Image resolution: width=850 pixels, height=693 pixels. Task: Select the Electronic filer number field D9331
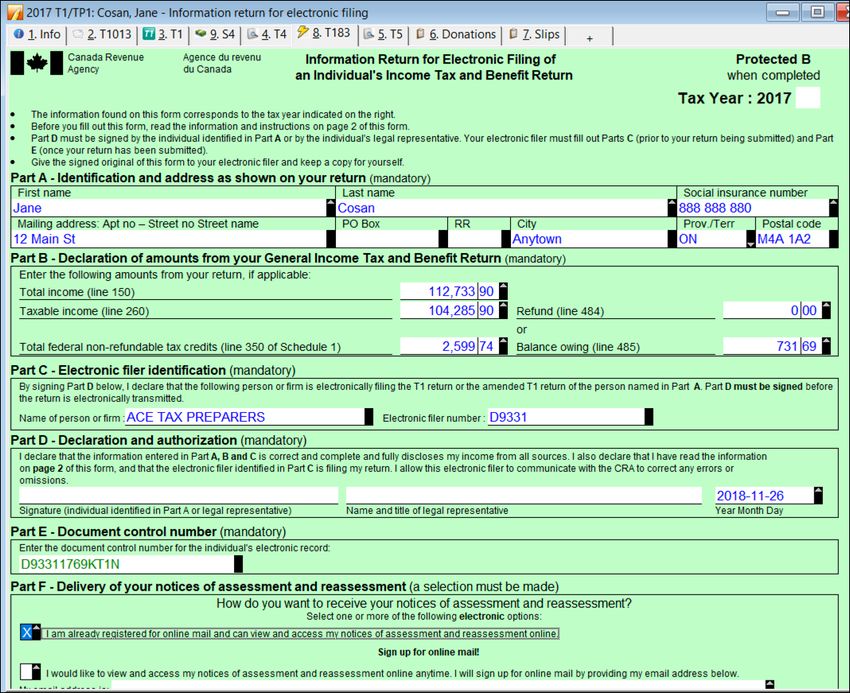tap(566, 417)
